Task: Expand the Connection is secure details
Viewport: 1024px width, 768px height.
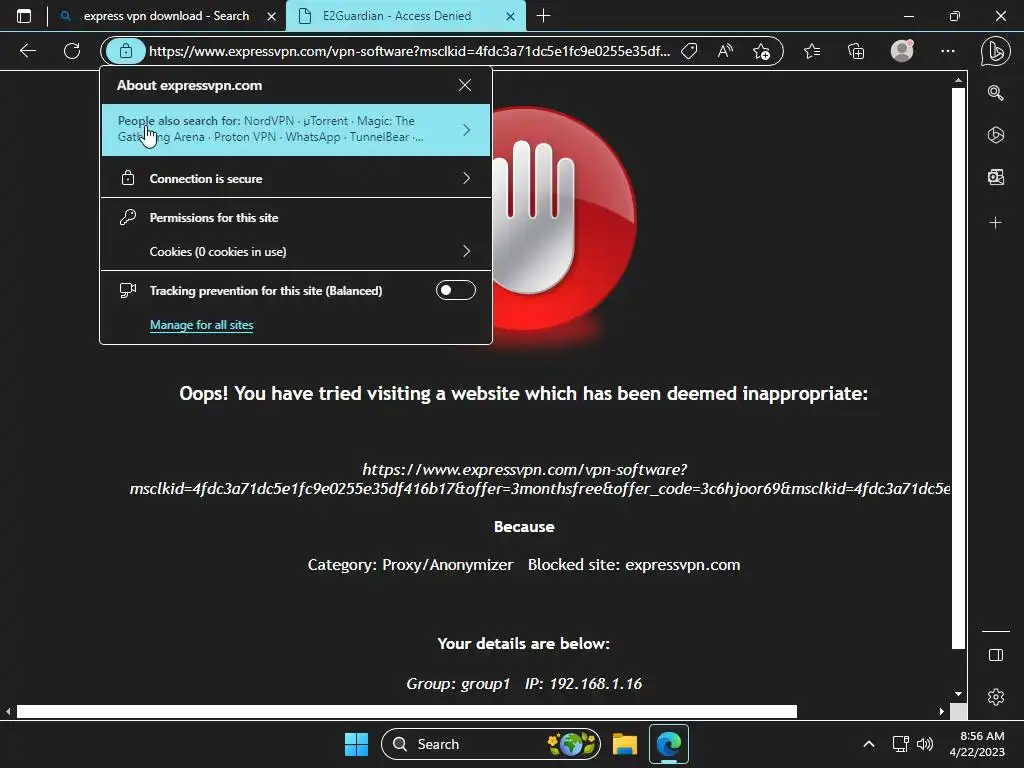Action: 296,178
